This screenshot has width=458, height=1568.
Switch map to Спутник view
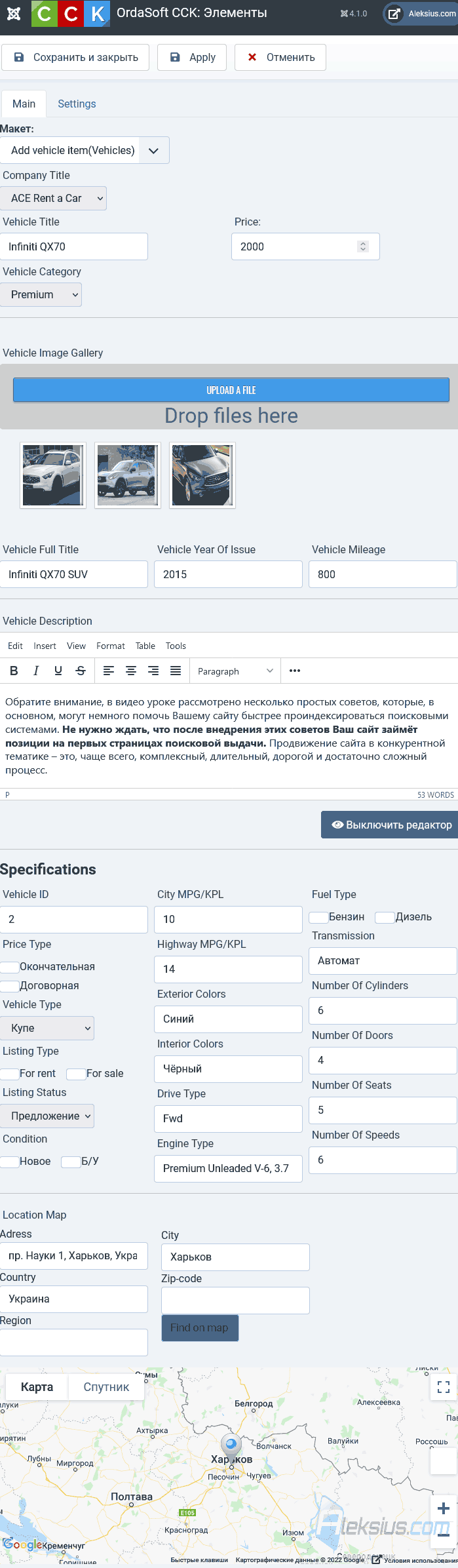tap(106, 1387)
